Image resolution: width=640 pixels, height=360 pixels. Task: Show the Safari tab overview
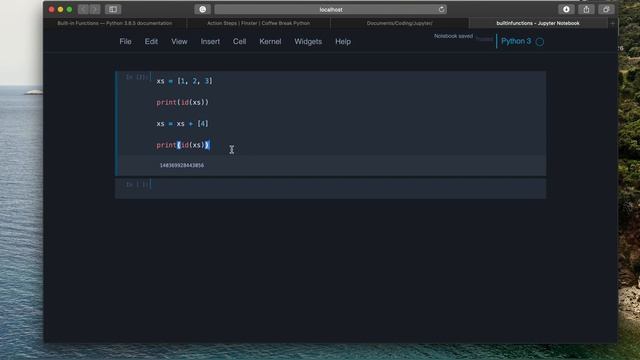pyautogui.click(x=606, y=9)
